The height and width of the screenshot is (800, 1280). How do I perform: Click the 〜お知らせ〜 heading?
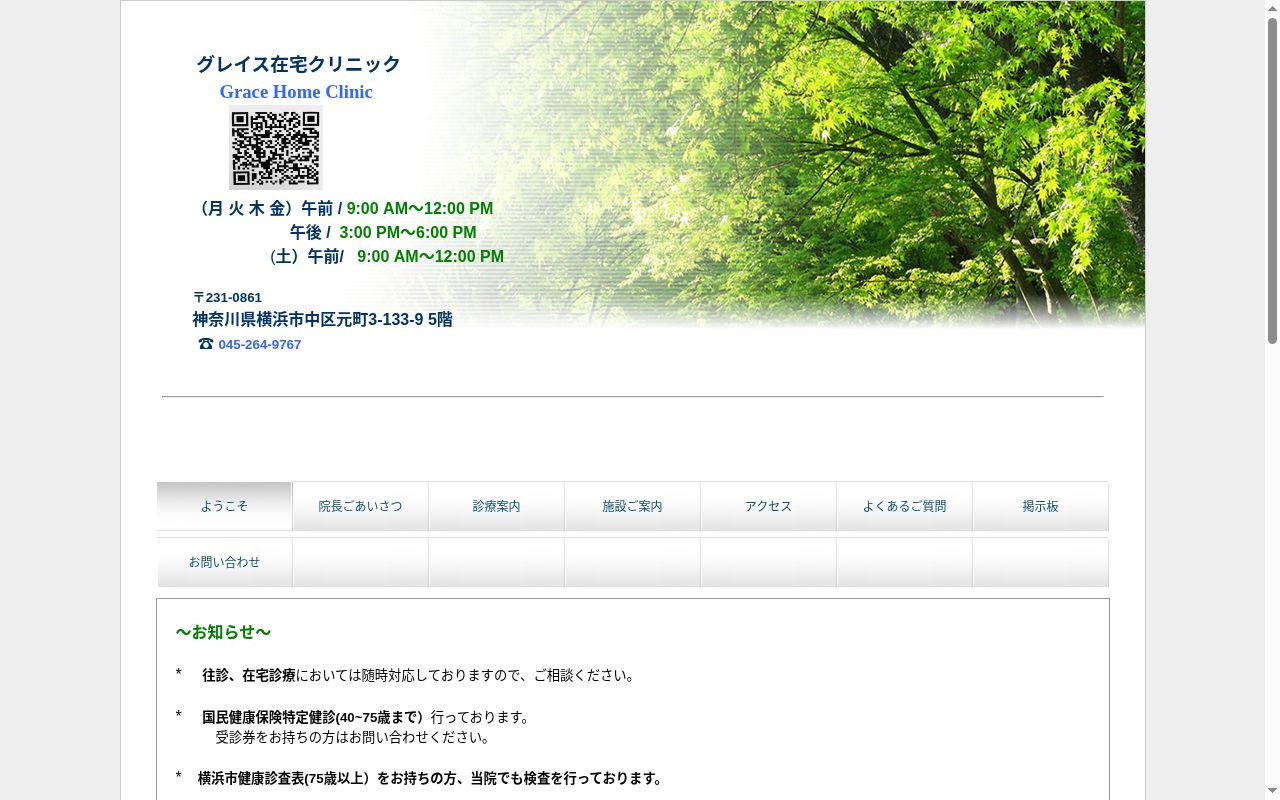pyautogui.click(x=223, y=632)
